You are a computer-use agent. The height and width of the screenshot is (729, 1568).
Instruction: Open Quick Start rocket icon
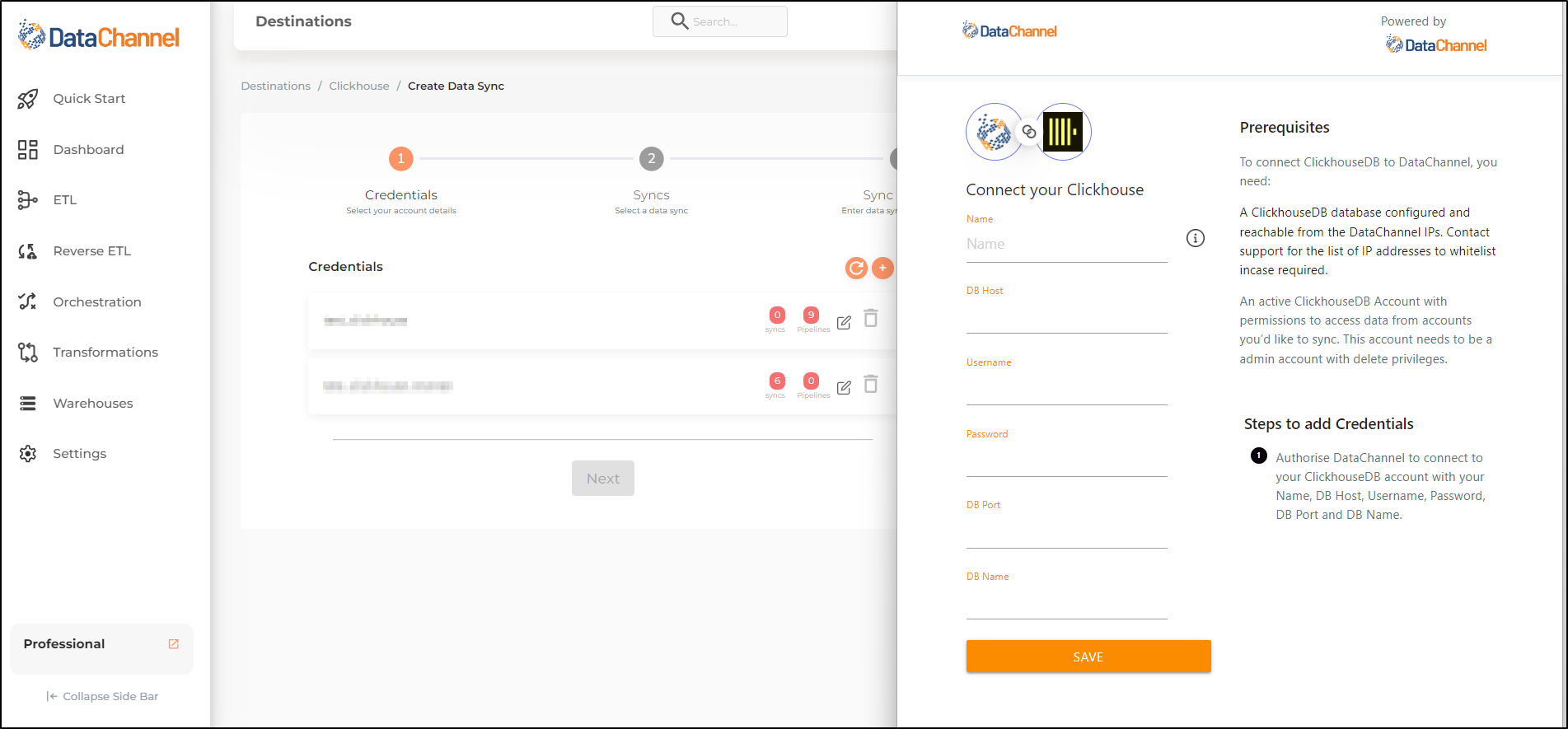(x=28, y=99)
